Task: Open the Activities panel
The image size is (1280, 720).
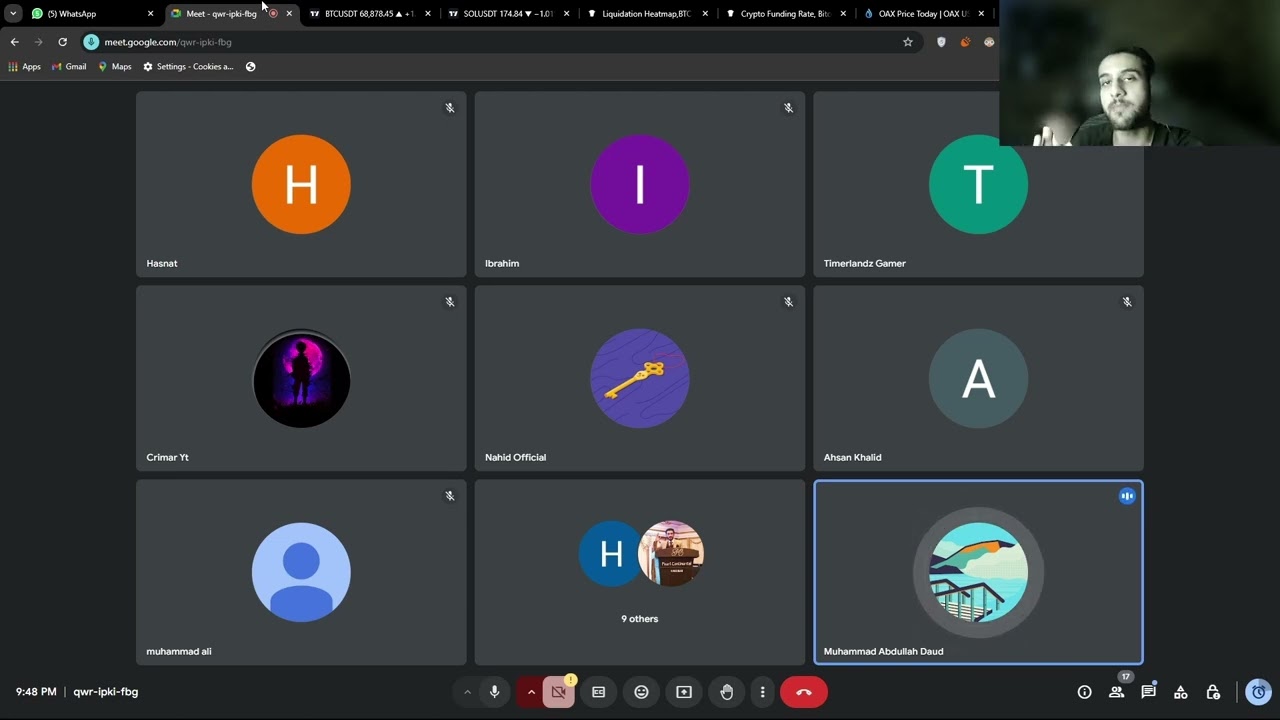Action: click(1180, 692)
